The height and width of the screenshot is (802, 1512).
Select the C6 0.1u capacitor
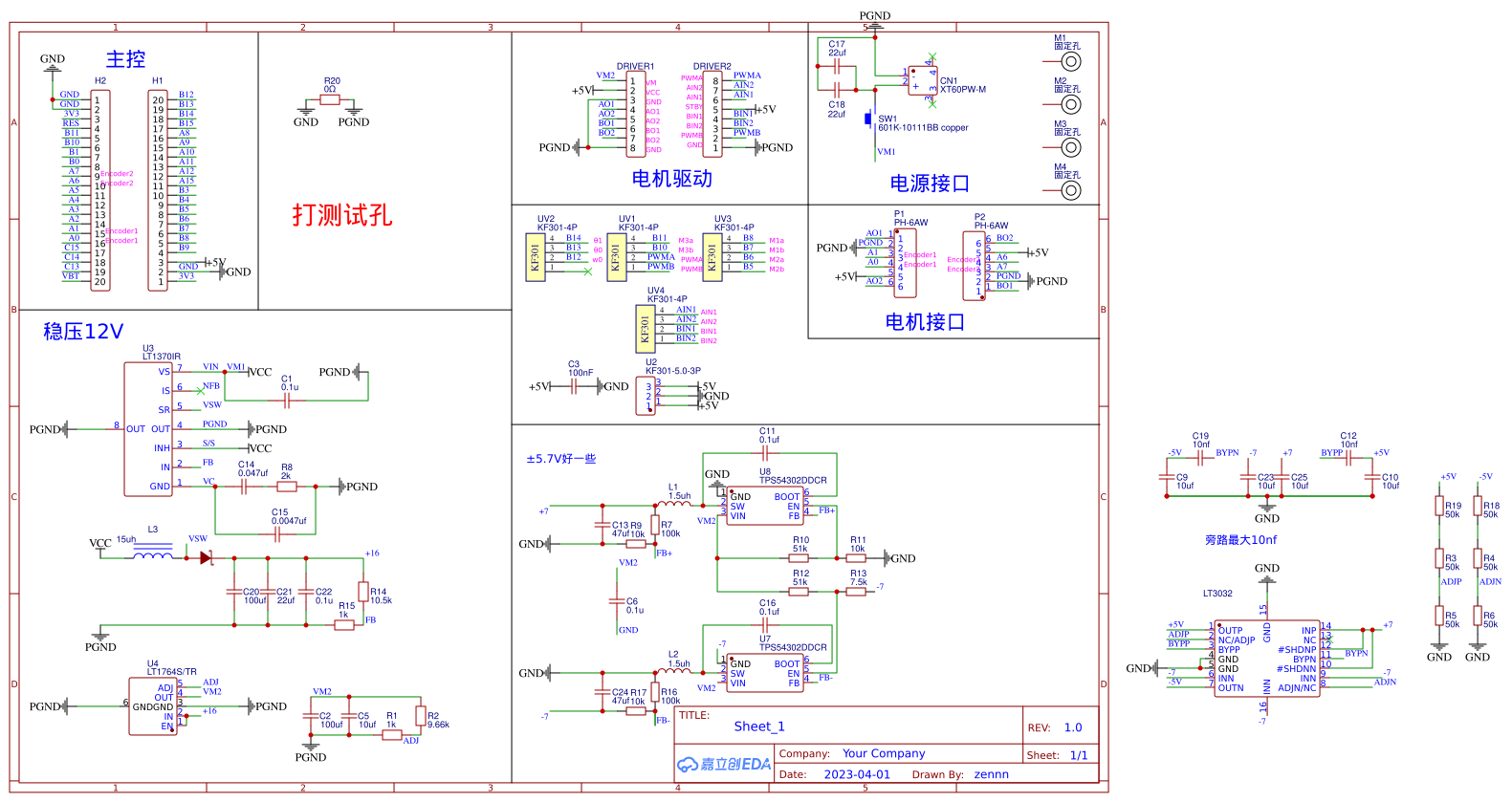coord(617,601)
